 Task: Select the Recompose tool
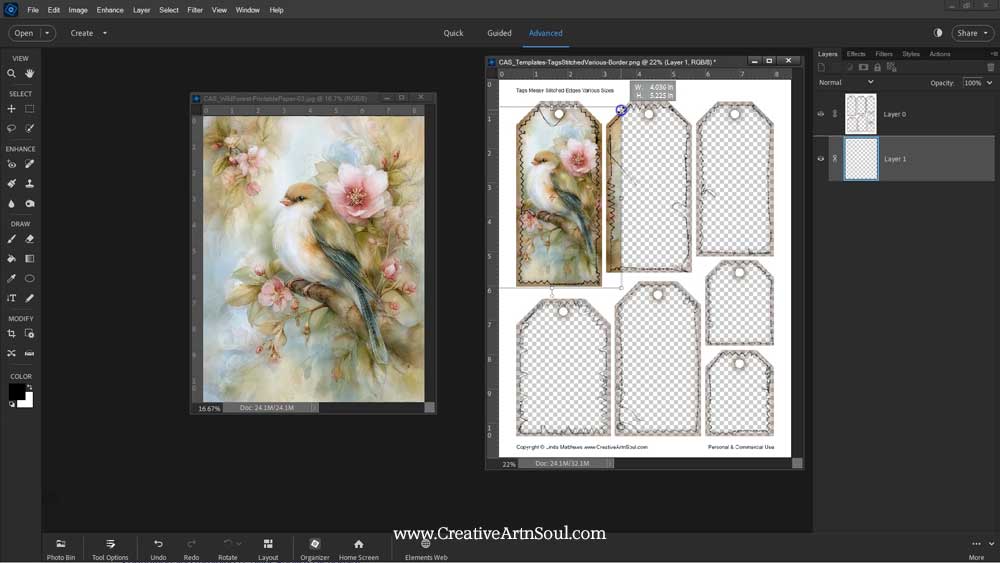click(x=29, y=333)
